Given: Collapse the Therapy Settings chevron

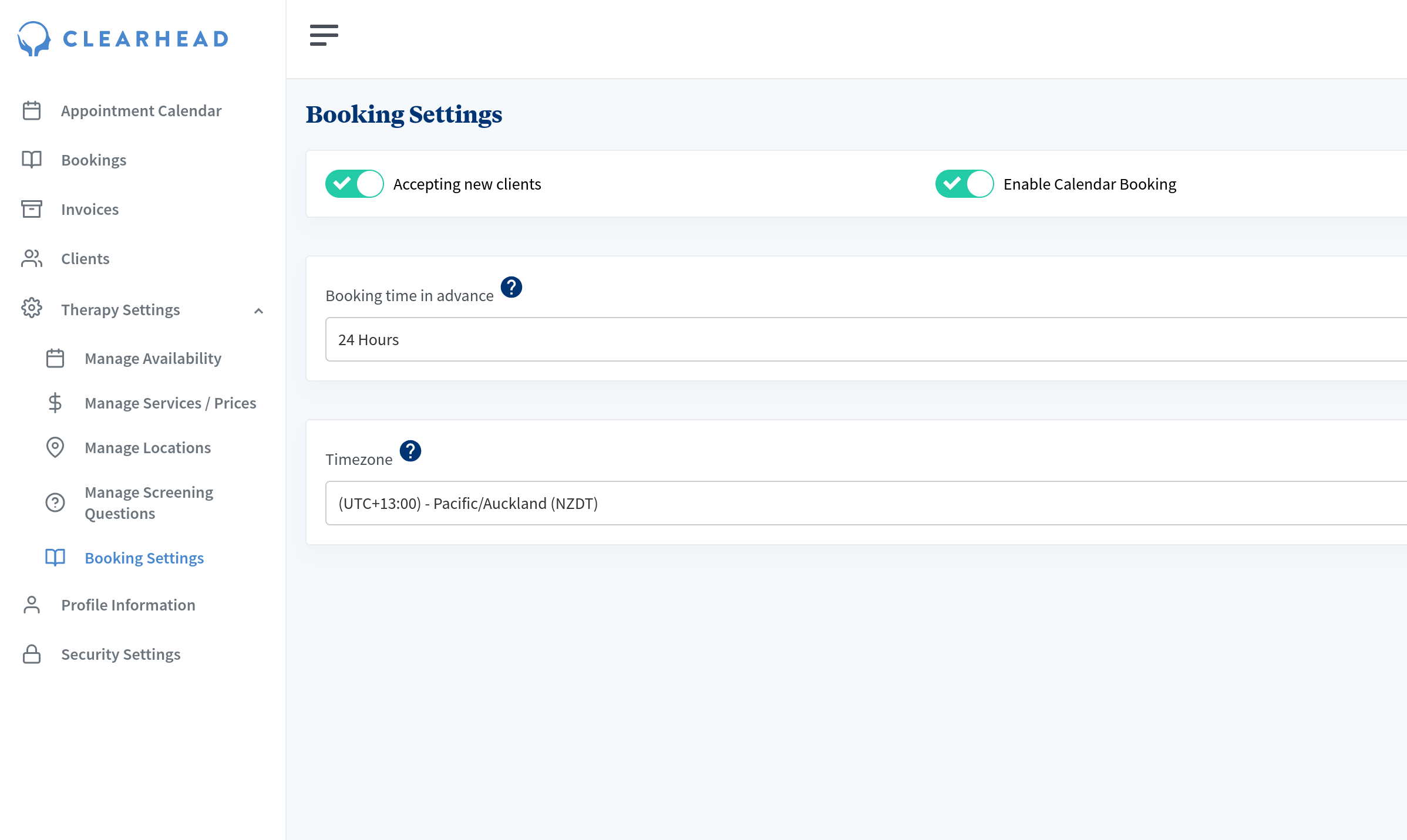Looking at the screenshot, I should (258, 311).
